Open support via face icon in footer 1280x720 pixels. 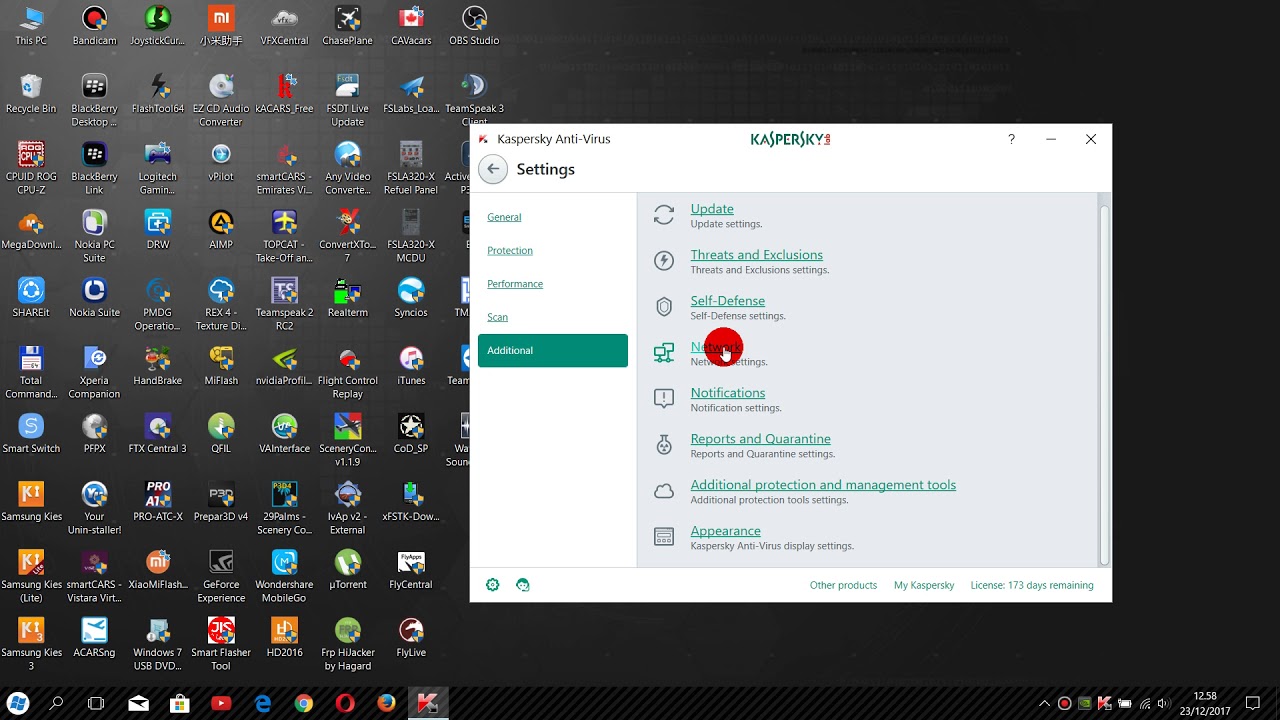[x=522, y=585]
